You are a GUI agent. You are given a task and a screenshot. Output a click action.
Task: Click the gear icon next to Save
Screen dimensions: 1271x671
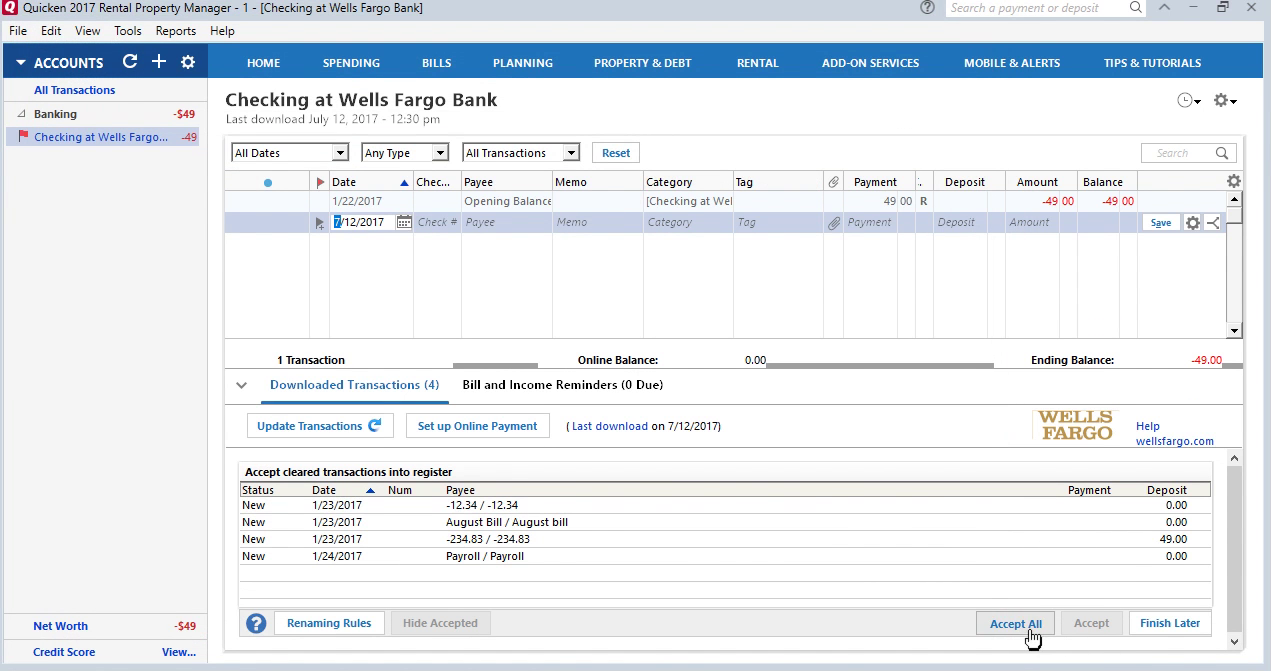pyautogui.click(x=1192, y=222)
